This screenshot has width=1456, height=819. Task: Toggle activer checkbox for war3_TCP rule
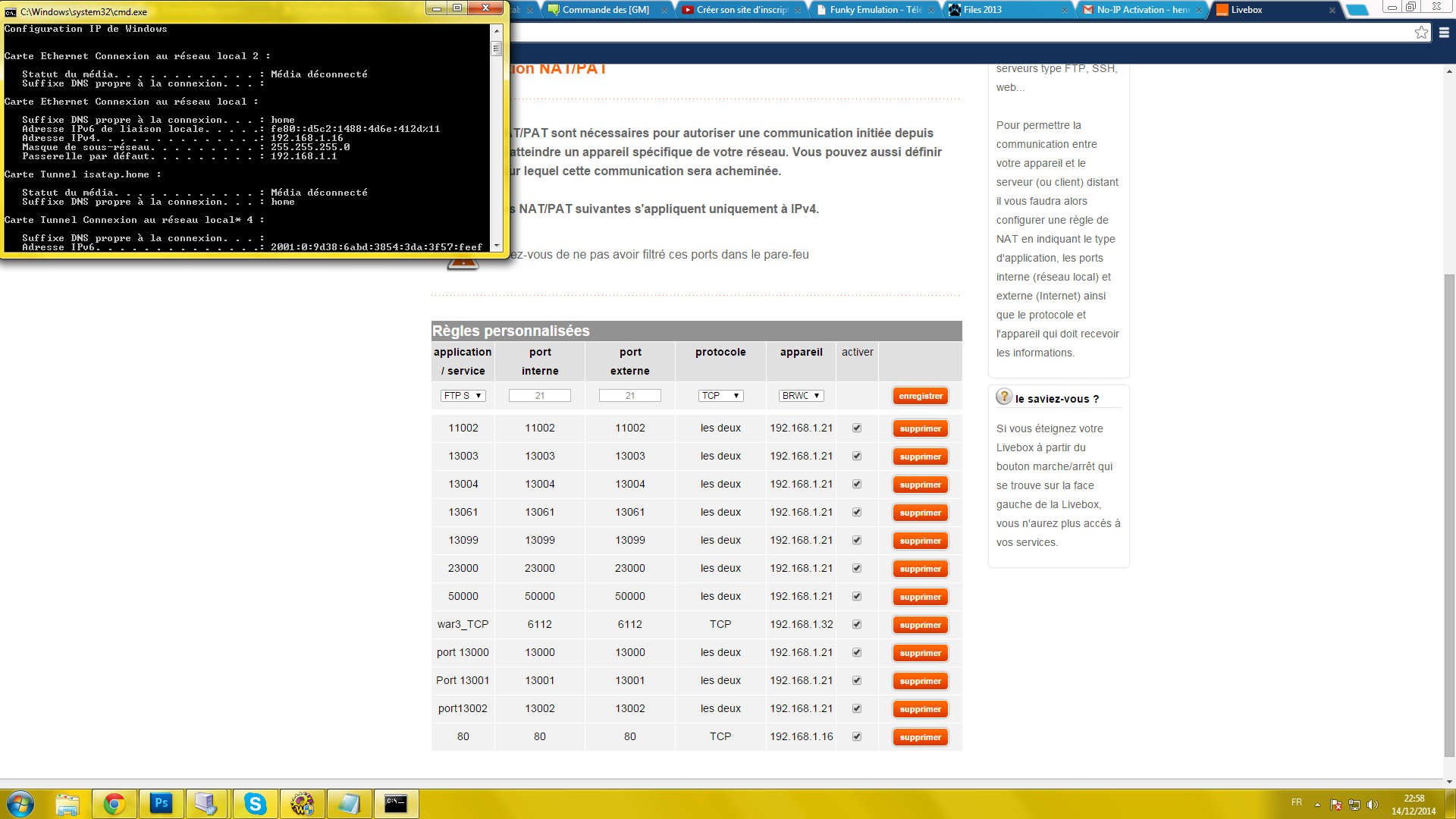pyautogui.click(x=857, y=624)
